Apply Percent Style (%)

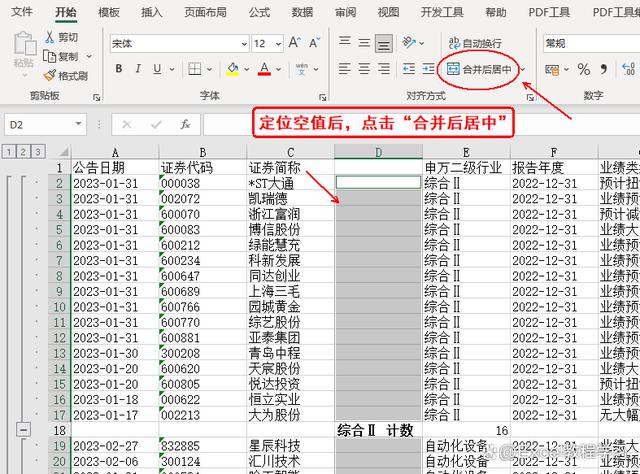[x=584, y=69]
